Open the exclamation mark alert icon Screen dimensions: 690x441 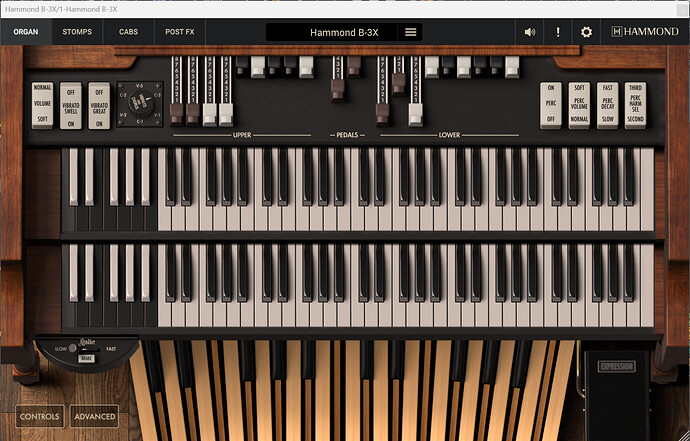click(x=558, y=32)
